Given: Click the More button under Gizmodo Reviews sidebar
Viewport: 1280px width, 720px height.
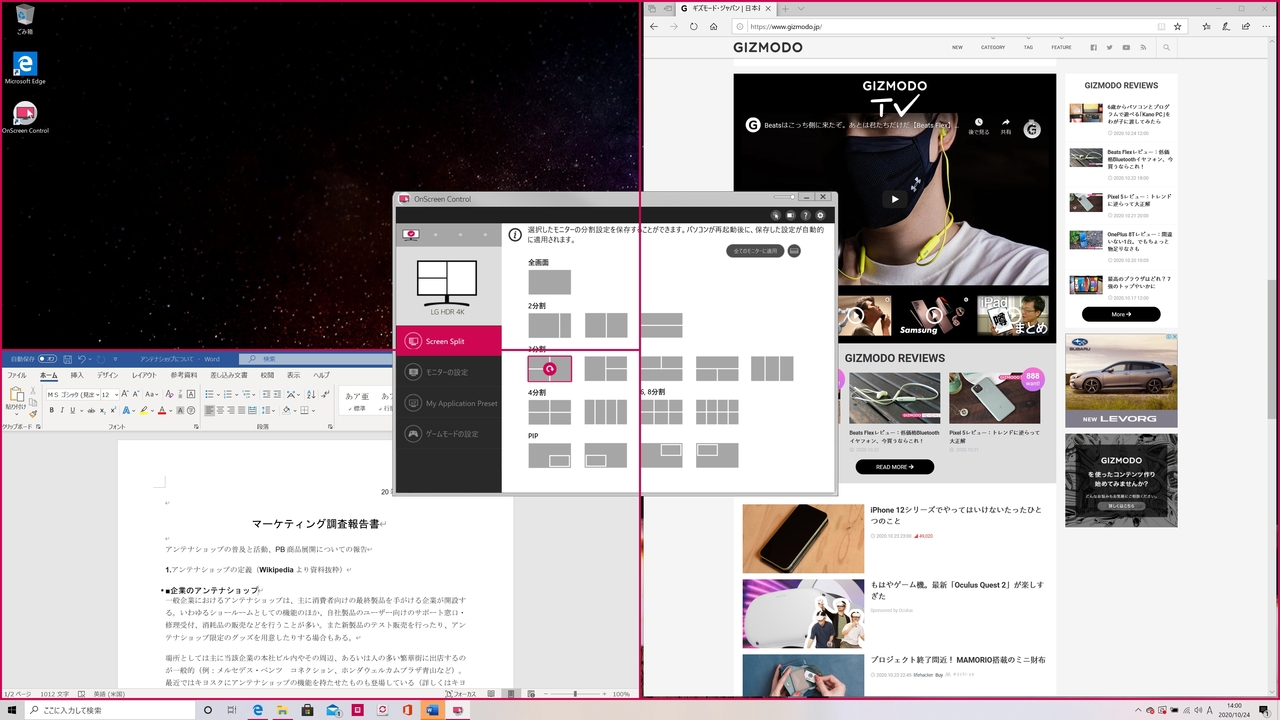Looking at the screenshot, I should (1121, 314).
